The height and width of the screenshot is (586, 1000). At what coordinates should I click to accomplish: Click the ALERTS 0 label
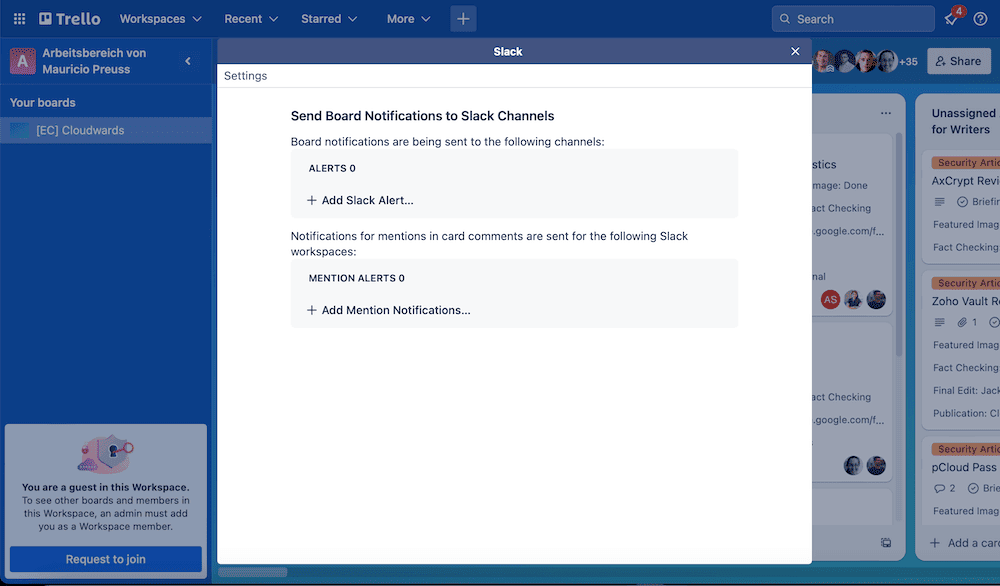[x=332, y=168]
